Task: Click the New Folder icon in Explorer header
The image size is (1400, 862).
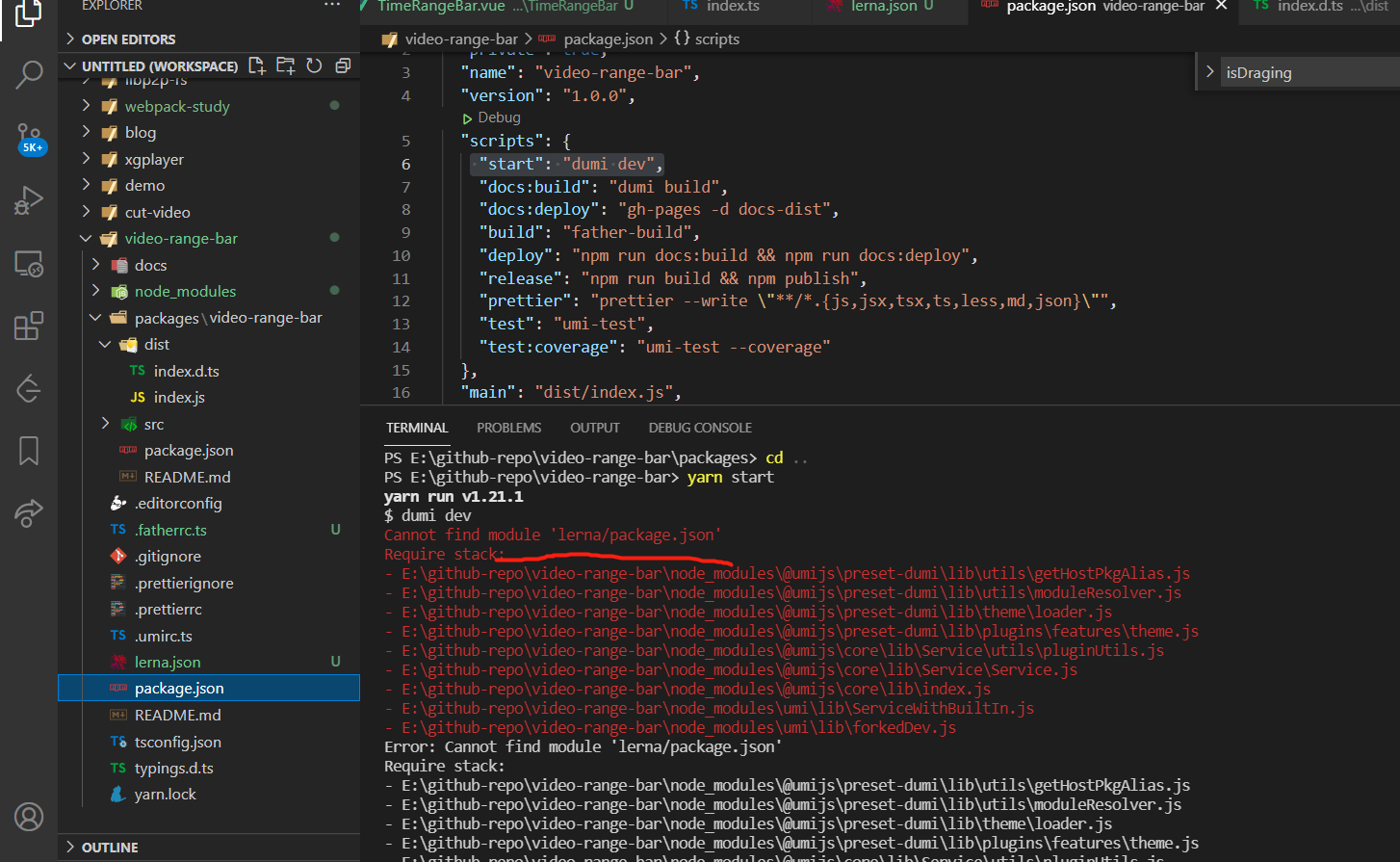Action: tap(284, 65)
